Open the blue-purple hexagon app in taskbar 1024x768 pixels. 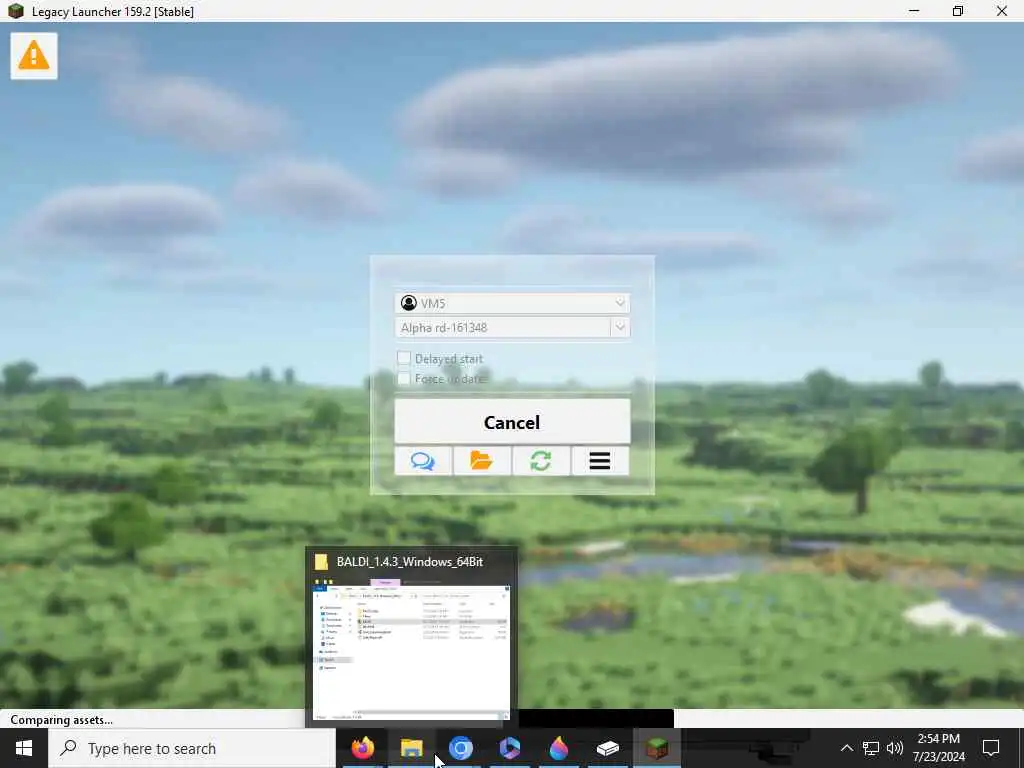pyautogui.click(x=509, y=748)
